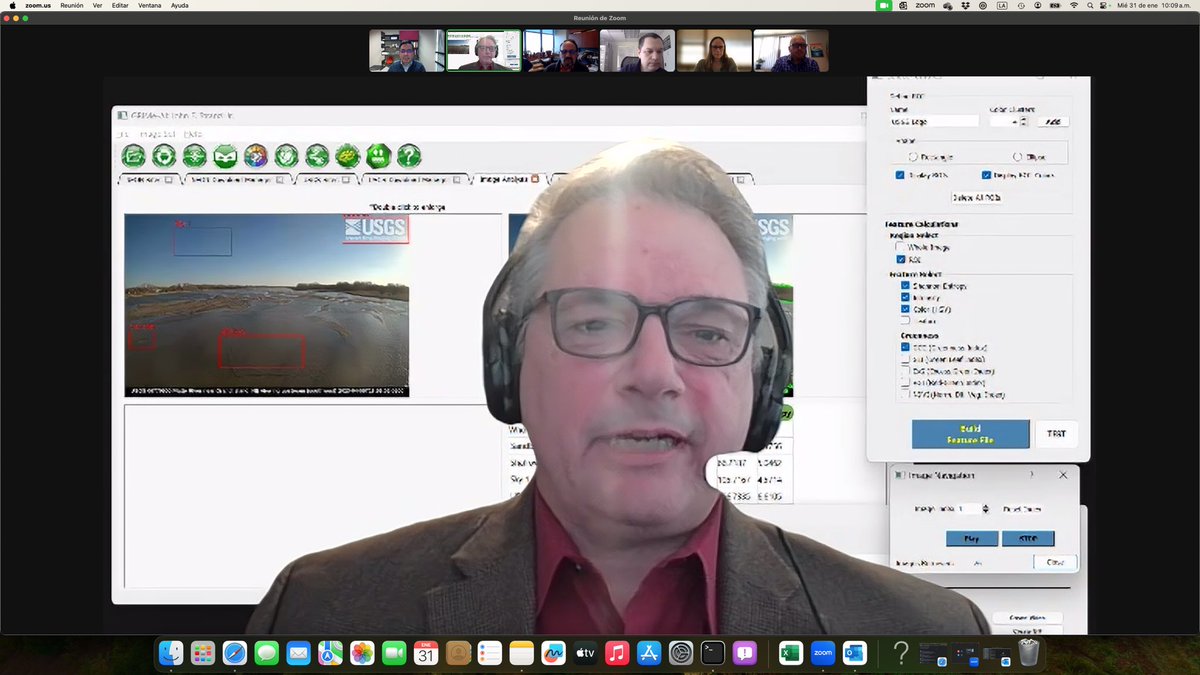Viewport: 1200px width, 675px height.
Task: Select the left river image with red ROIs
Action: pos(266,305)
